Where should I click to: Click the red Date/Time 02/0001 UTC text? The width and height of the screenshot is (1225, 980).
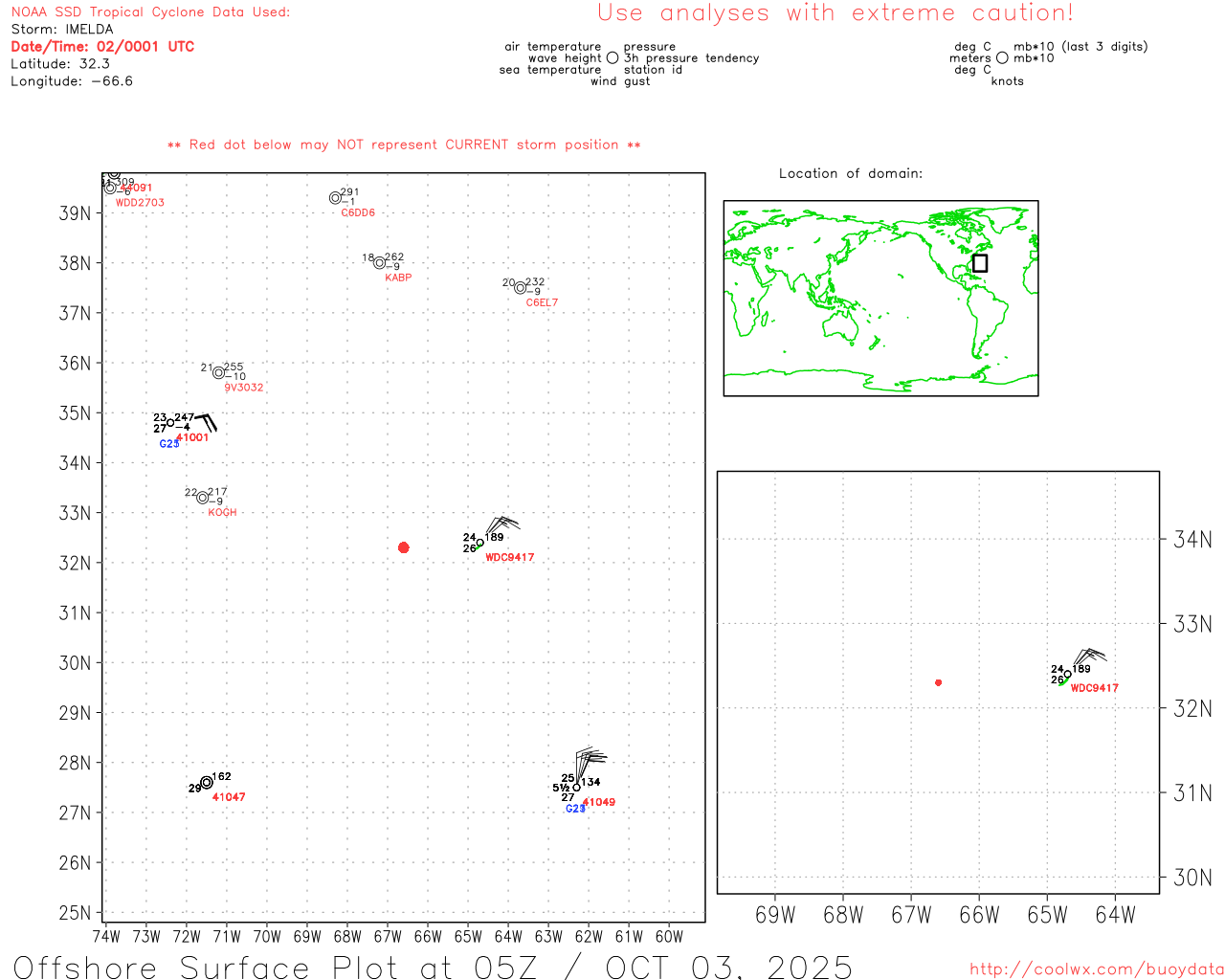tap(102, 46)
